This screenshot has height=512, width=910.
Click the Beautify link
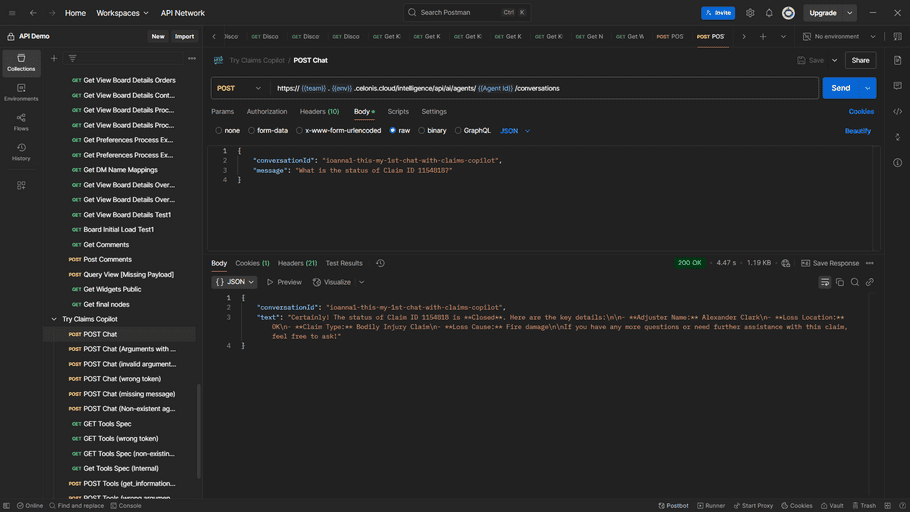coord(857,131)
